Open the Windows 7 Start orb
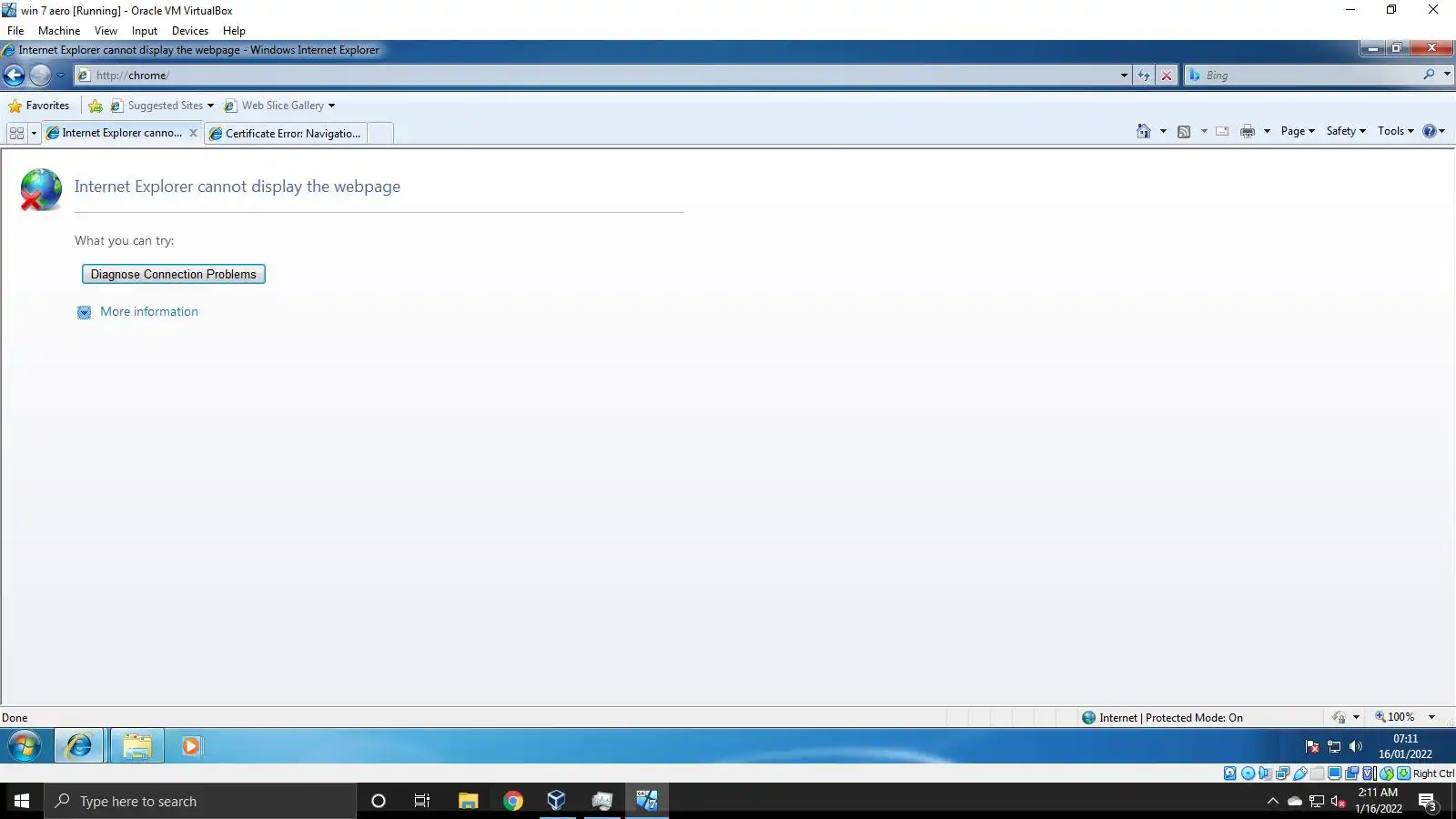 25,747
